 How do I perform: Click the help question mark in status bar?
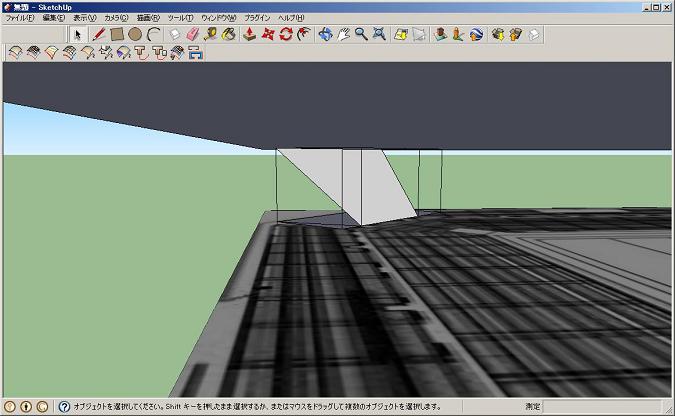[64, 407]
